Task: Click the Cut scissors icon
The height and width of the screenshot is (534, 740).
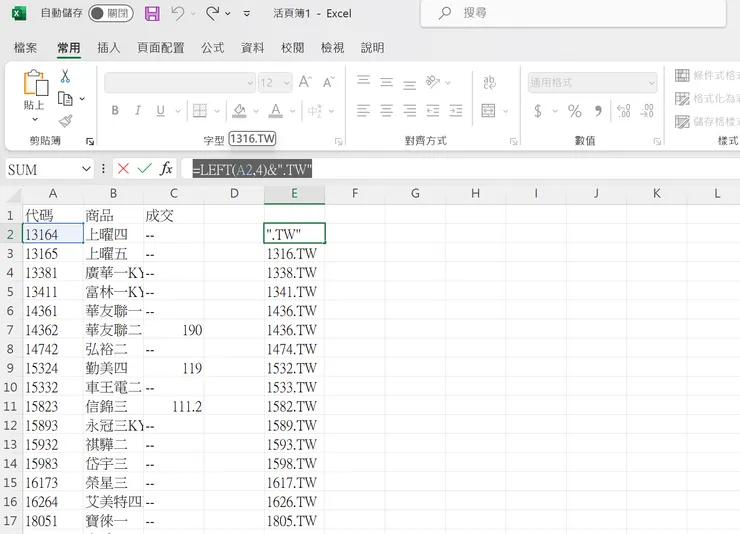Action: coord(65,76)
